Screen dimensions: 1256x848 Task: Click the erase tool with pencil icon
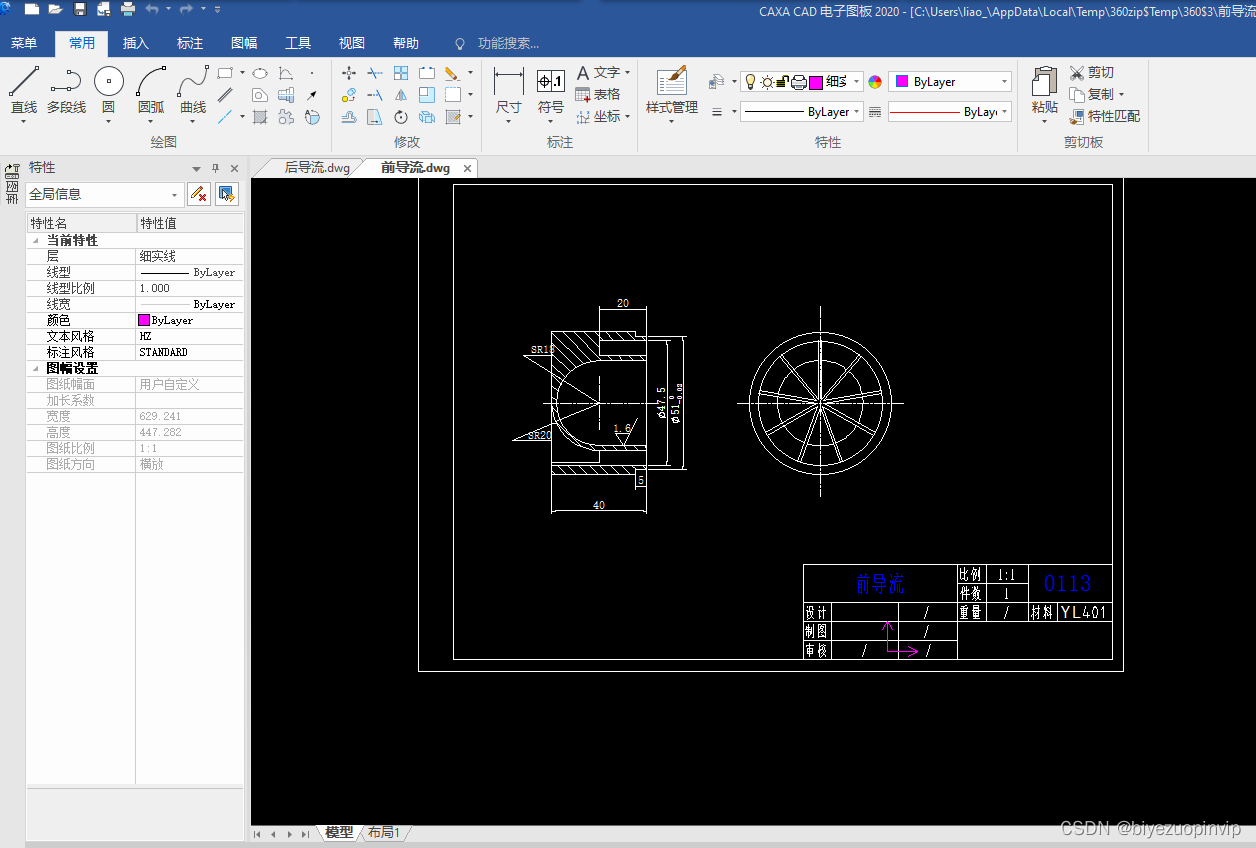coord(452,73)
